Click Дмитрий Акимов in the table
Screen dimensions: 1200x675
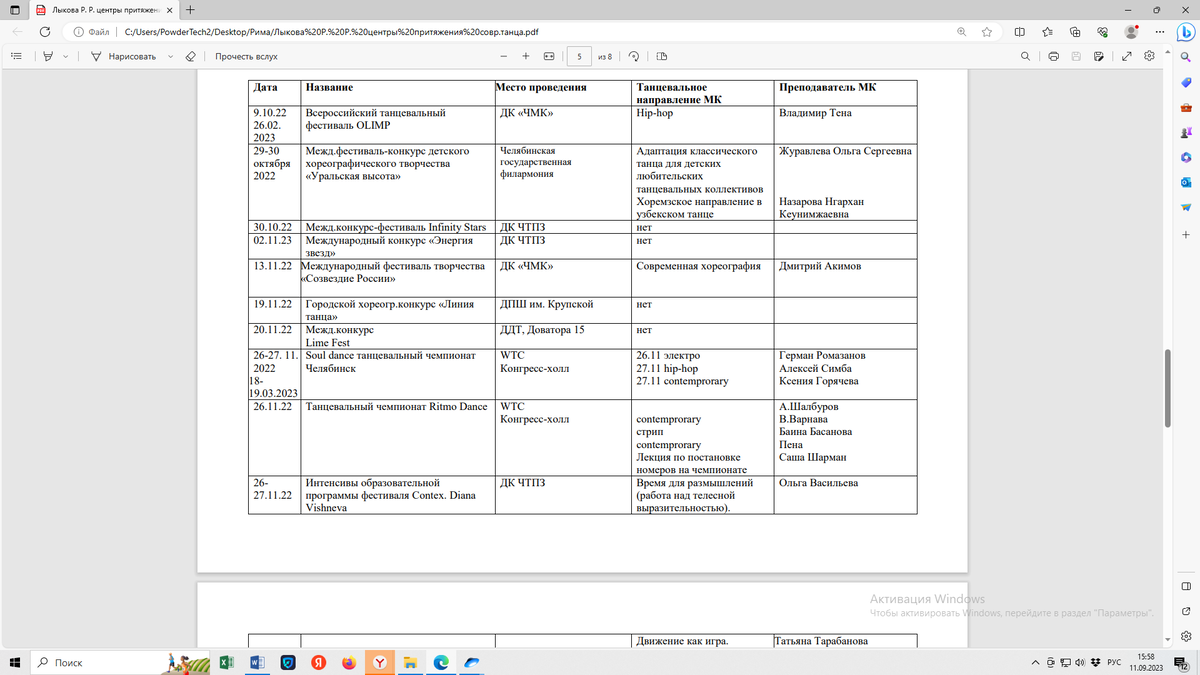pyautogui.click(x=819, y=266)
